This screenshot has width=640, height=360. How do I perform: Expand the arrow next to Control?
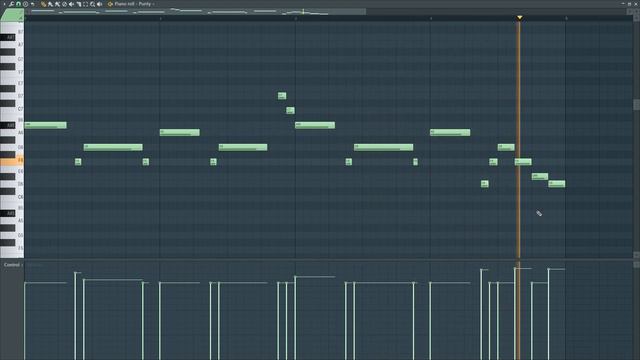22,265
